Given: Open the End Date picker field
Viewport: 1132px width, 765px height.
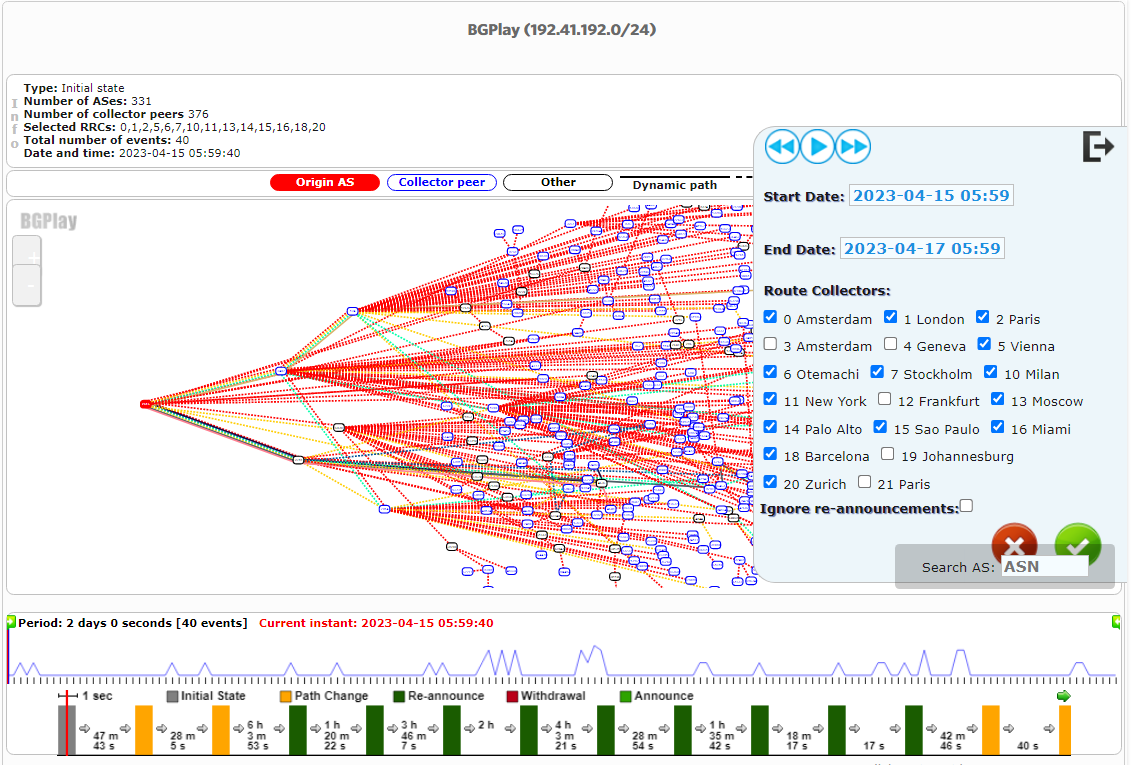Looking at the screenshot, I should (922, 248).
